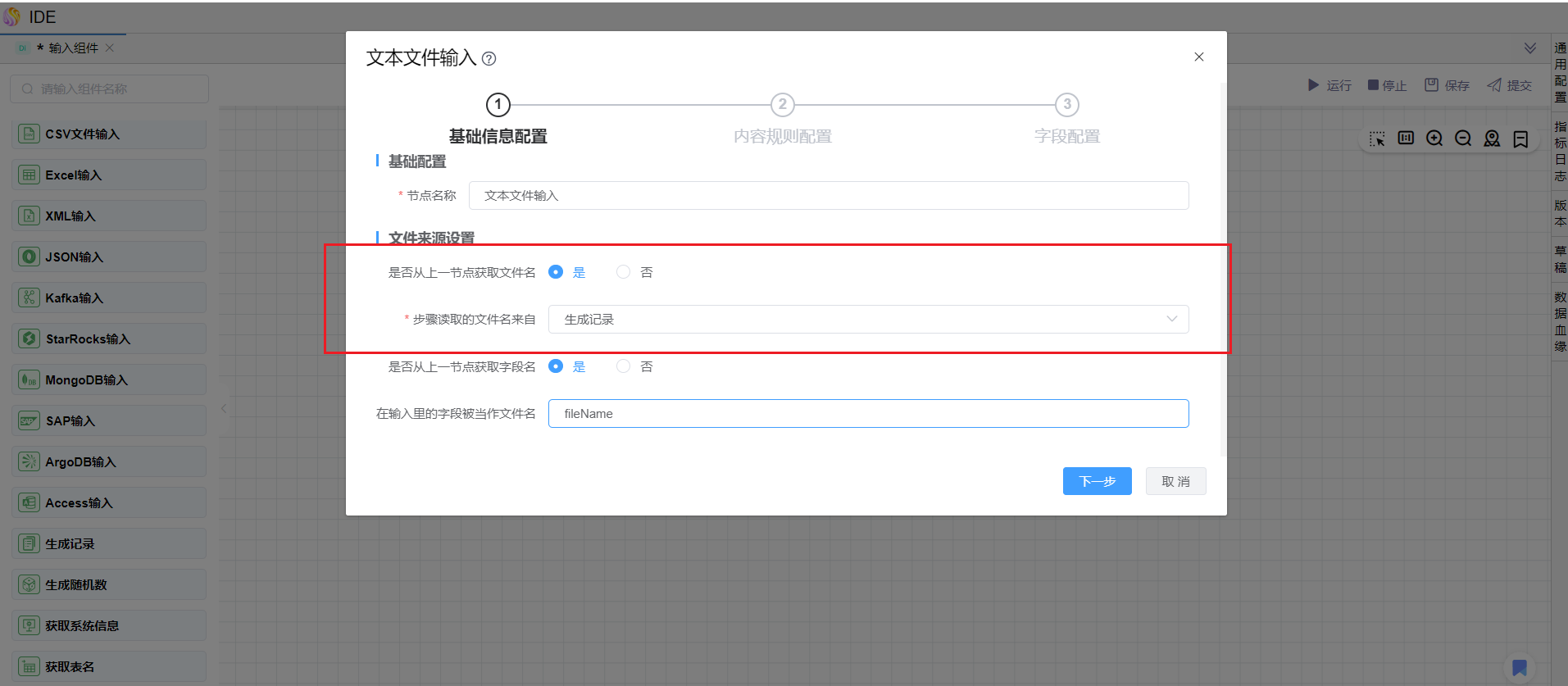This screenshot has width=1568, height=686.
Task: Choose the SAP输入 component icon
Action: pyautogui.click(x=29, y=420)
